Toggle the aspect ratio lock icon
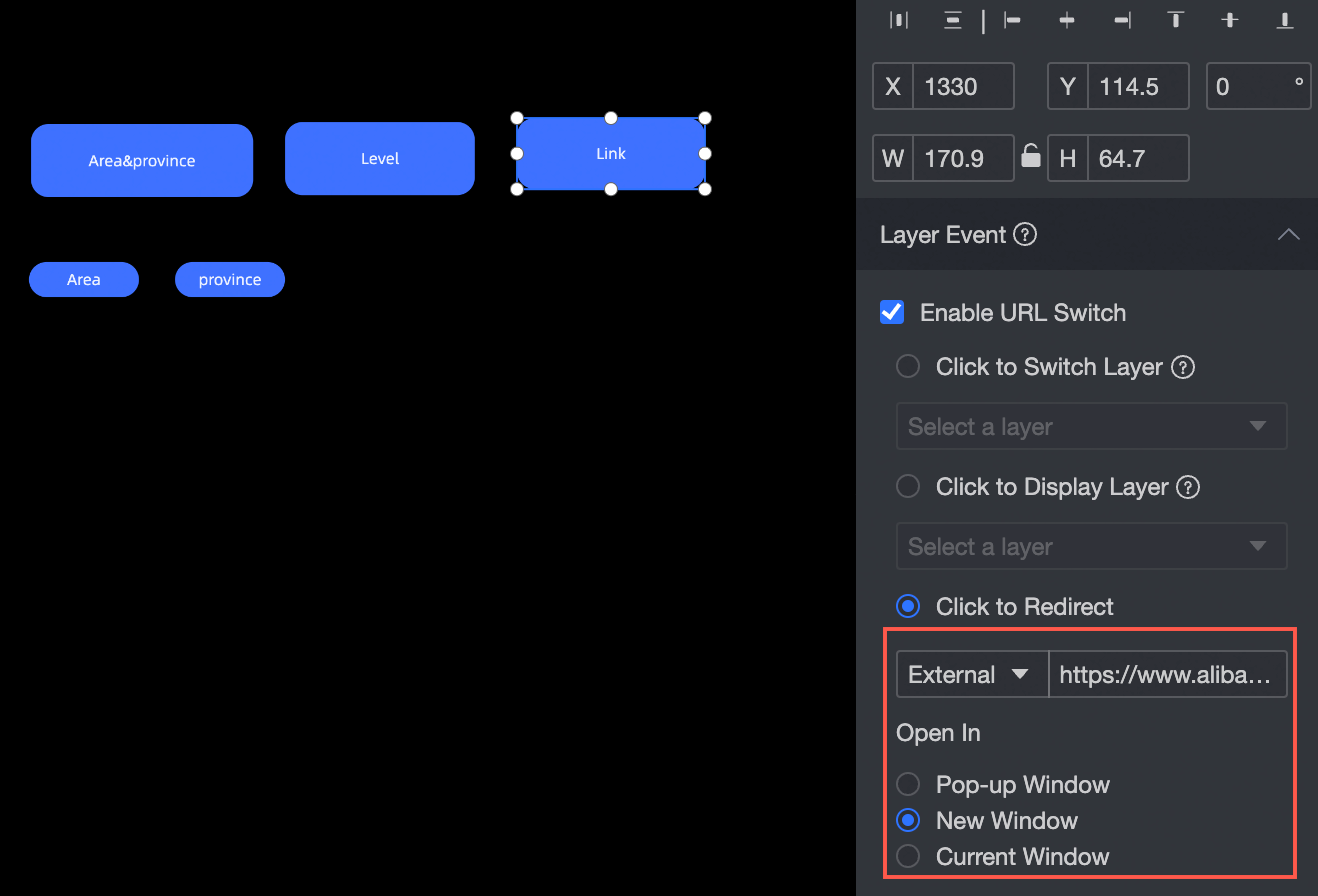 (x=1030, y=156)
